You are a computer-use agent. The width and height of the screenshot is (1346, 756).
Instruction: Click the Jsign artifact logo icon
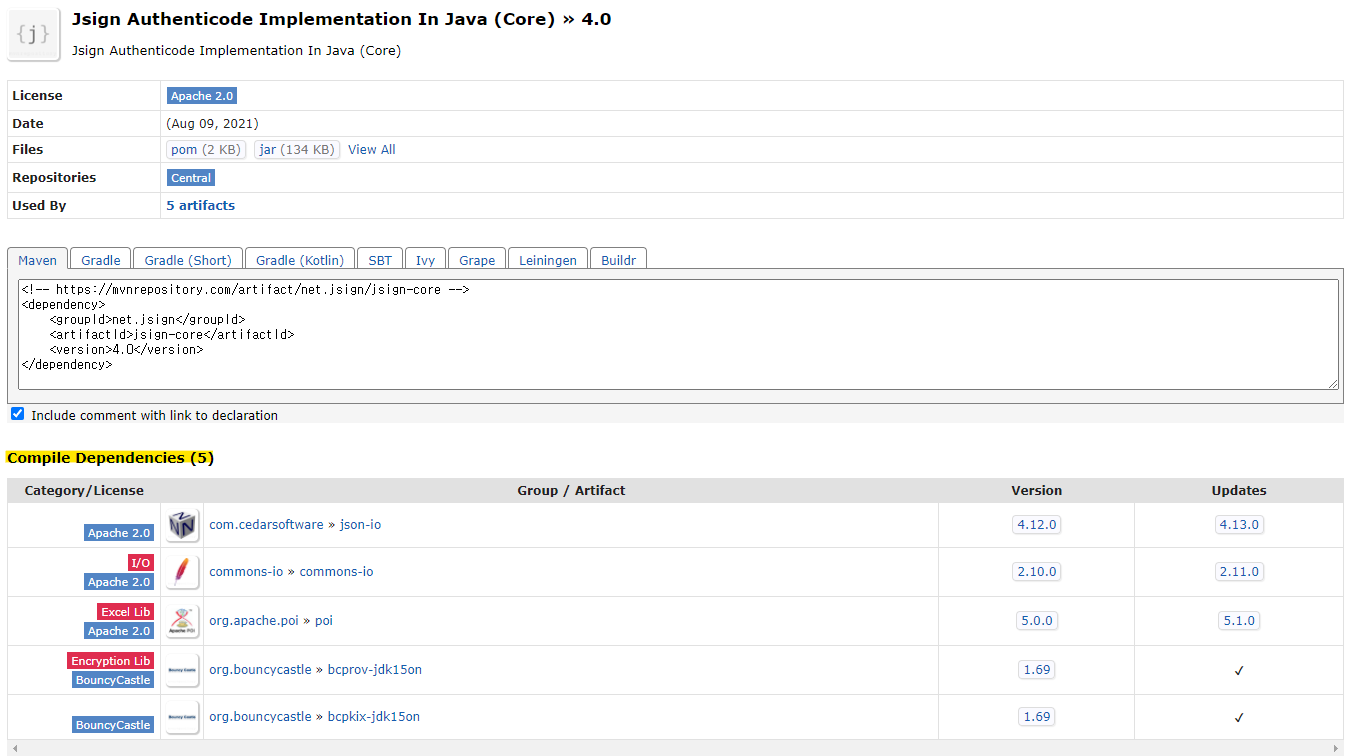[x=33, y=35]
